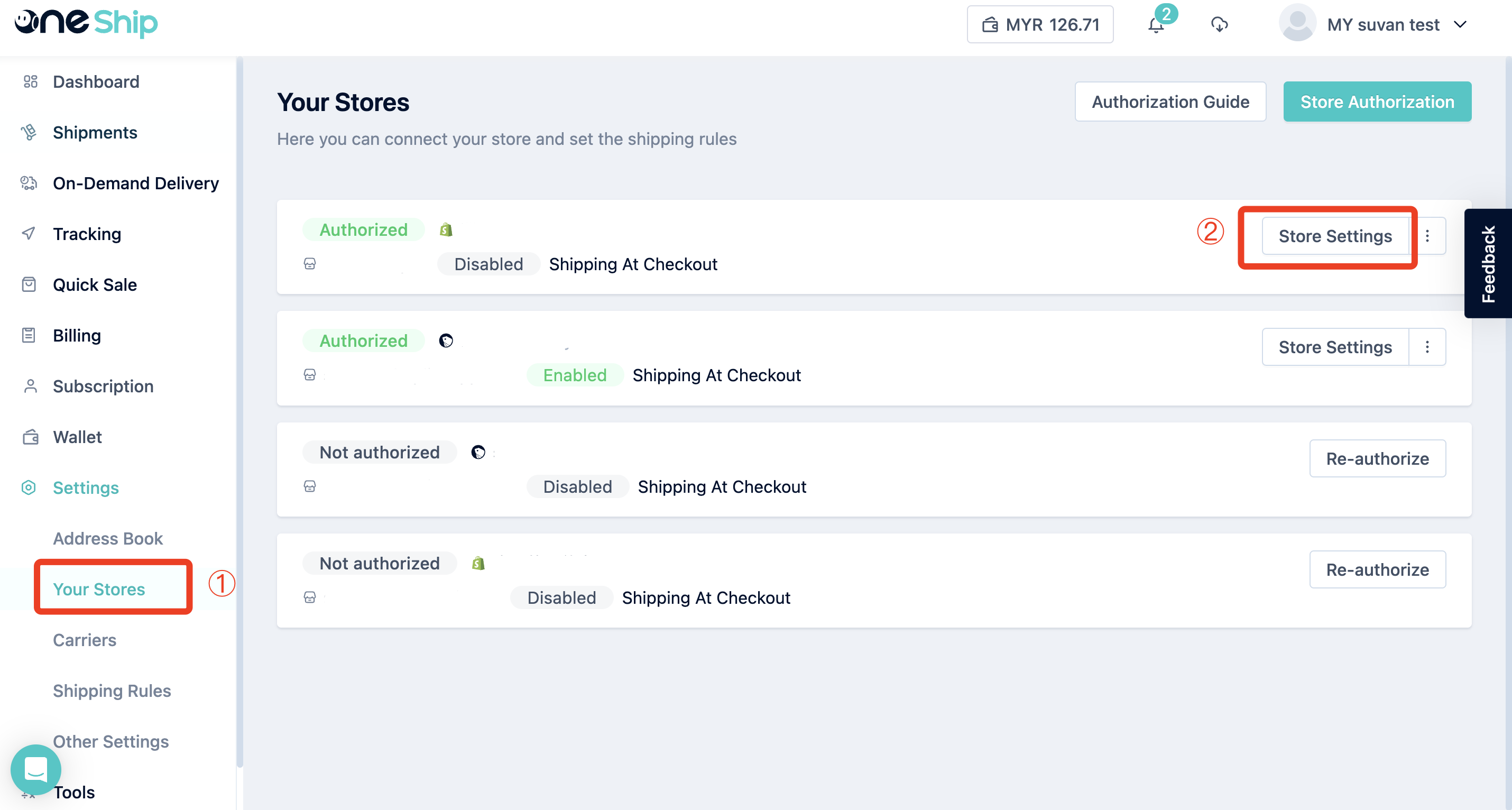Click the notification count badge 2
Screen dimensions: 1512x810
click(x=1166, y=14)
